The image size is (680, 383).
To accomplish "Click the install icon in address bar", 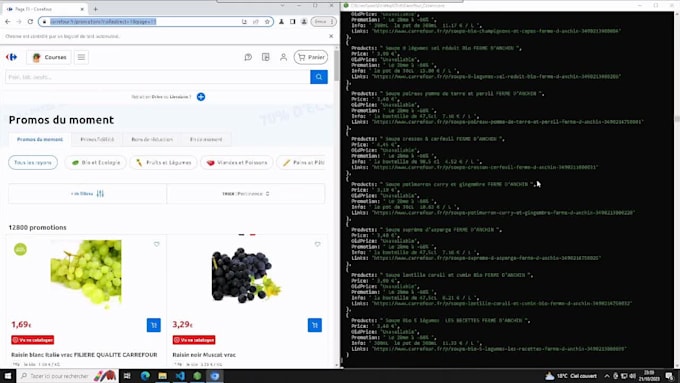I will (x=244, y=22).
